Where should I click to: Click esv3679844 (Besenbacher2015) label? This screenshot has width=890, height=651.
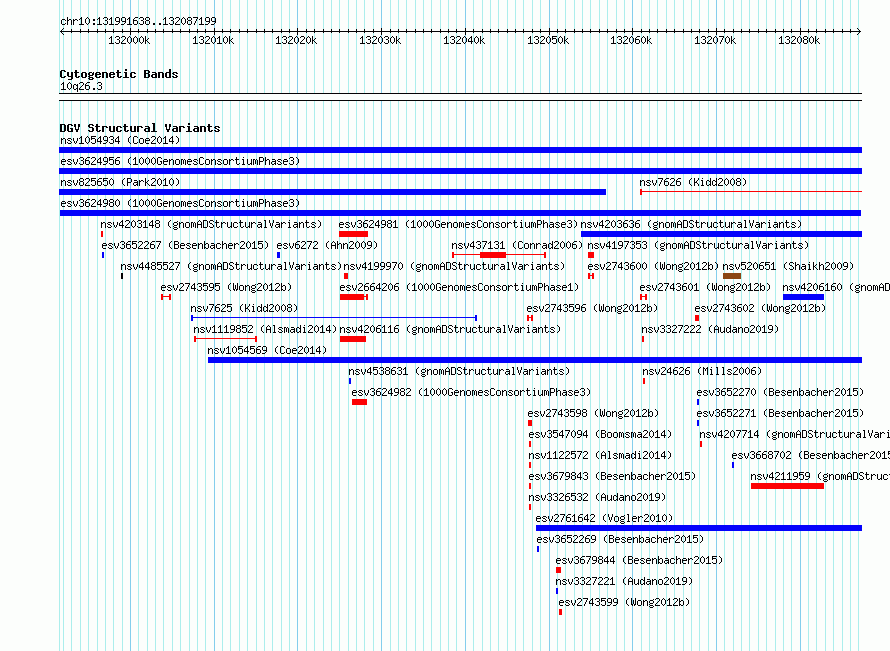click(x=639, y=560)
